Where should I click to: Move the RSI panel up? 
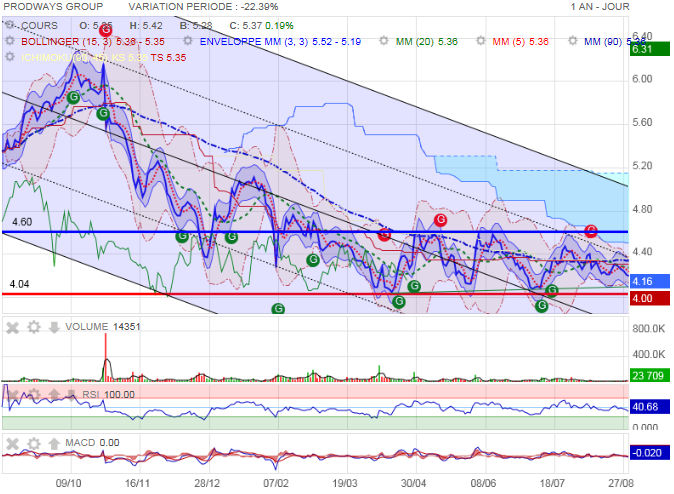tap(53, 395)
